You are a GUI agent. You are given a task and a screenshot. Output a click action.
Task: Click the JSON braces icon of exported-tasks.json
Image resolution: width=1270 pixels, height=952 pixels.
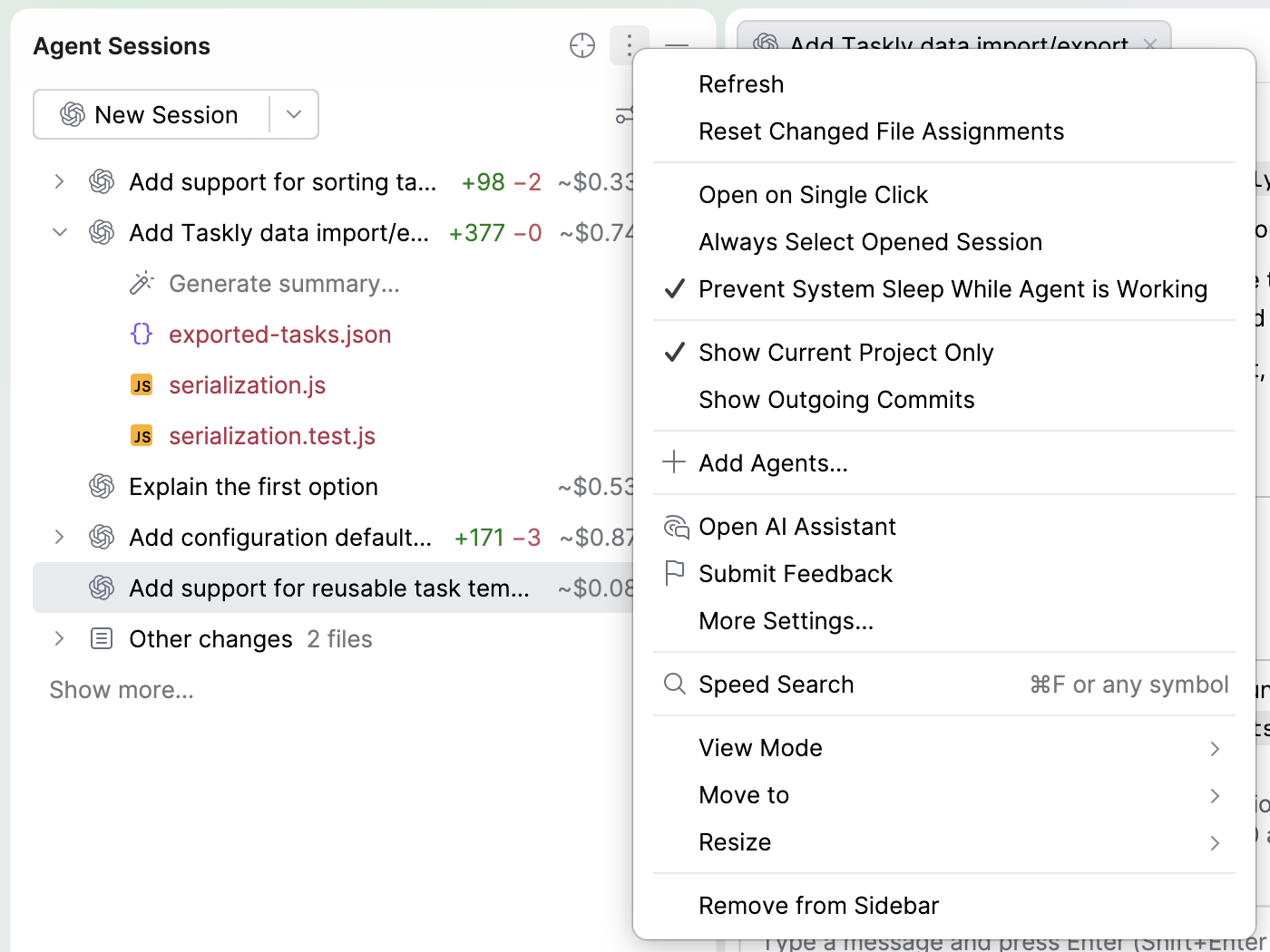tap(142, 335)
